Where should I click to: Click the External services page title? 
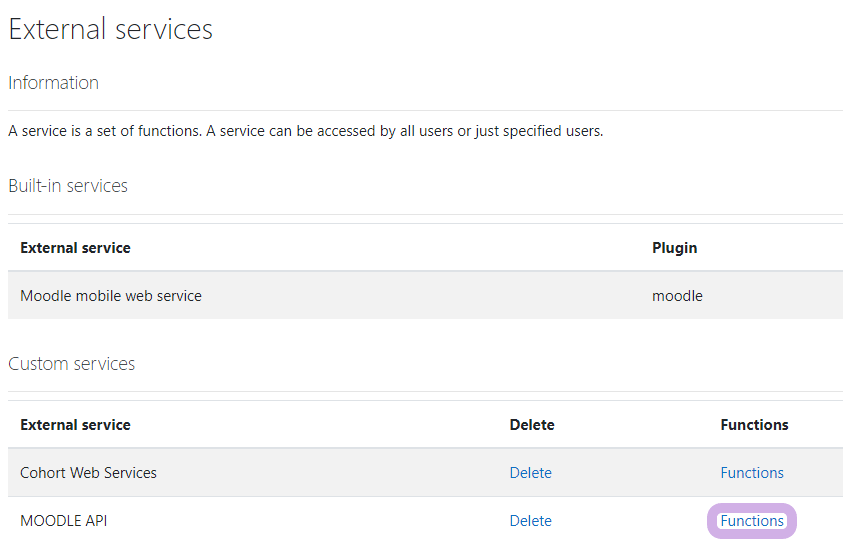pos(111,29)
